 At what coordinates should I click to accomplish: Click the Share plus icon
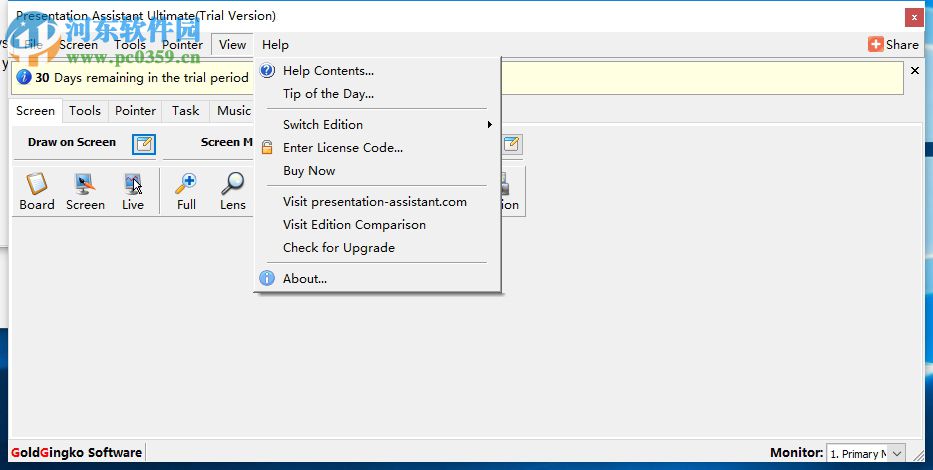(x=875, y=44)
